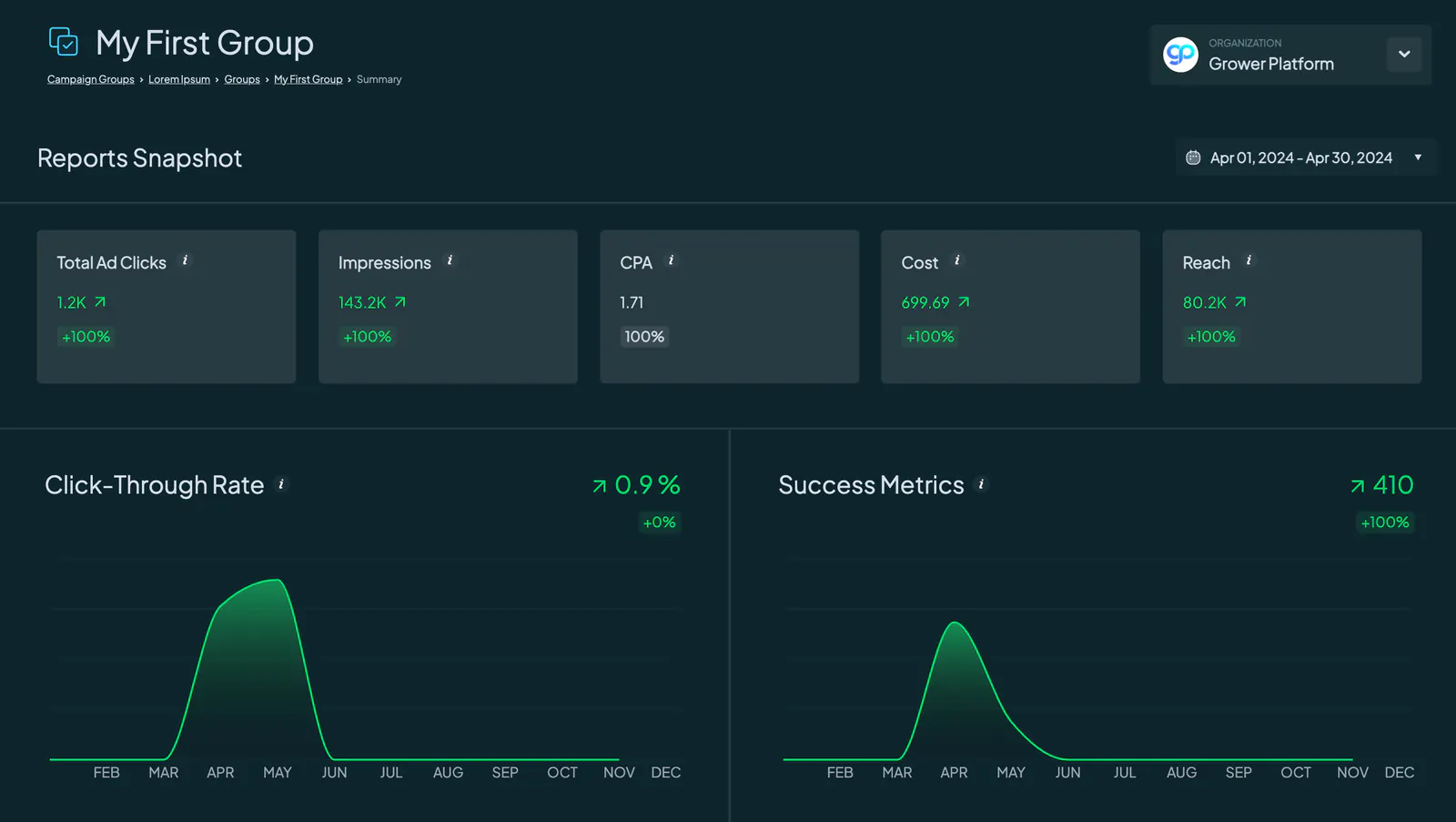Open the organization chevron dropdown
The width and height of the screenshot is (1456, 822).
(1404, 55)
